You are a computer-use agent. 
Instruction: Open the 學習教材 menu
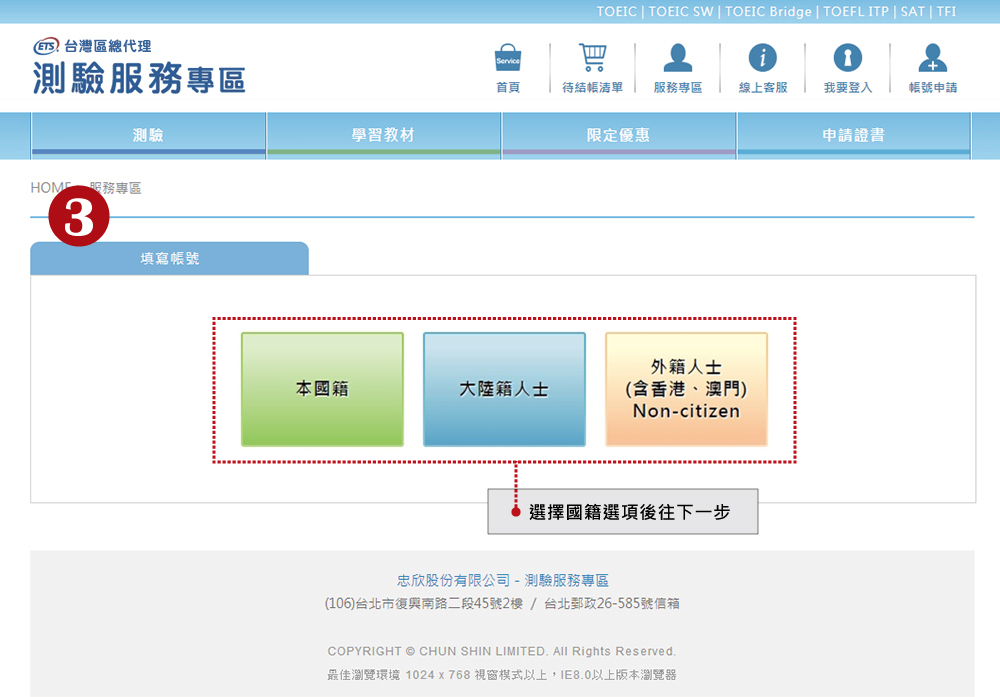coord(383,136)
